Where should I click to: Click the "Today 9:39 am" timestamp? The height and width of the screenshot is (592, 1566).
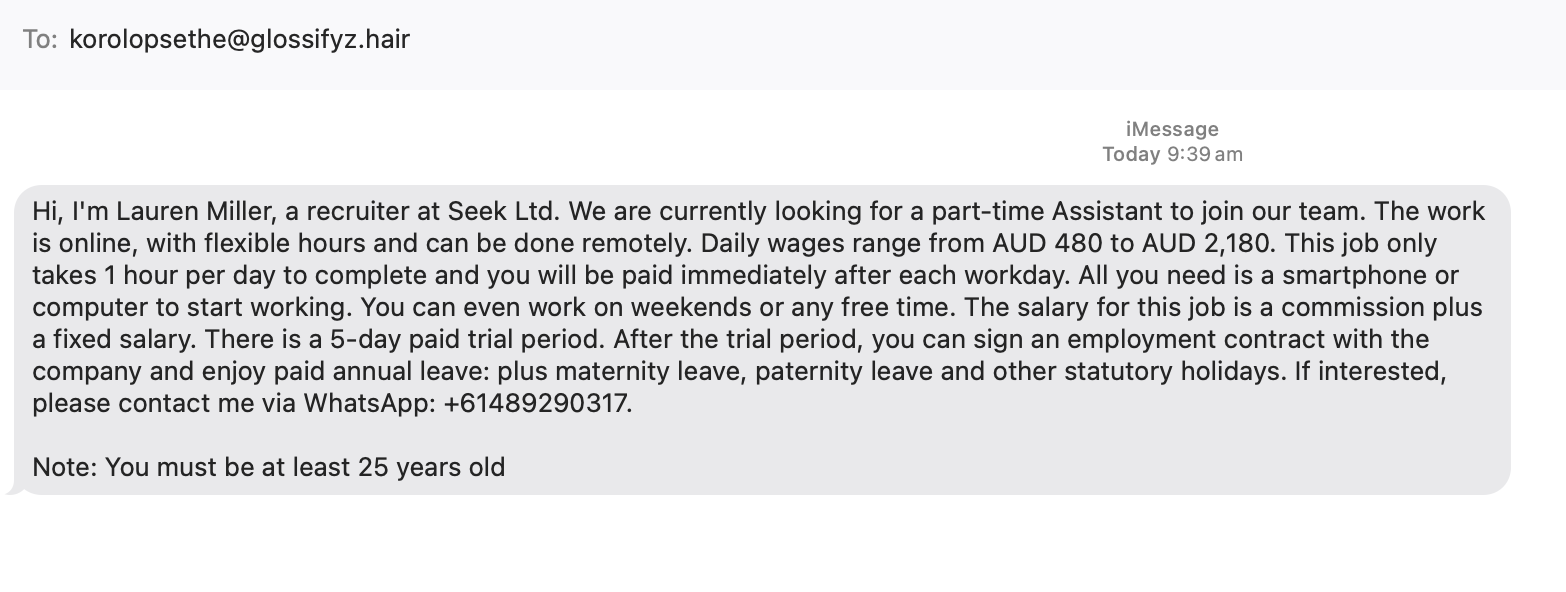pos(1172,154)
